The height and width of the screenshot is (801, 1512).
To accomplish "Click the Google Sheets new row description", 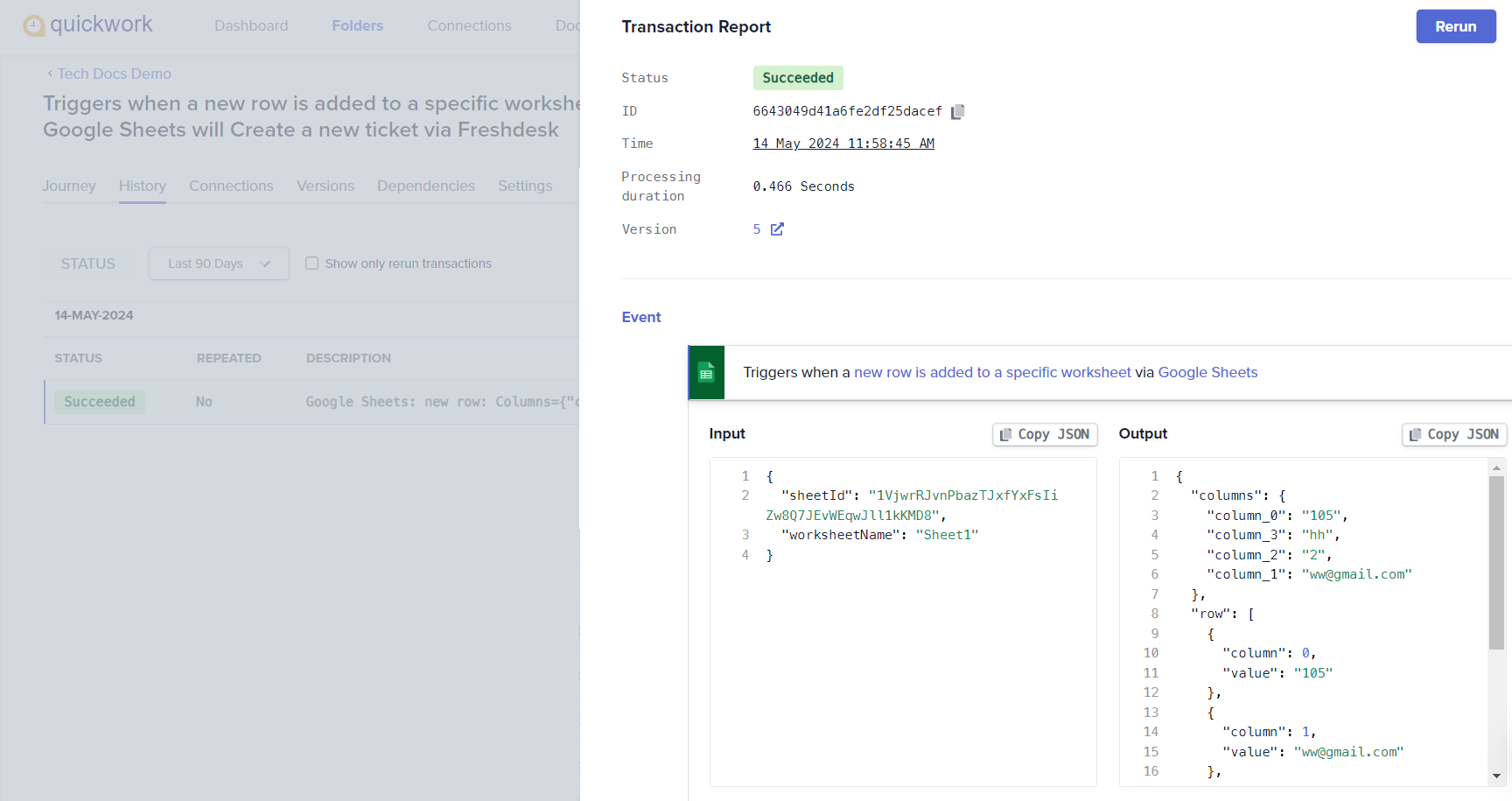I will point(443,402).
